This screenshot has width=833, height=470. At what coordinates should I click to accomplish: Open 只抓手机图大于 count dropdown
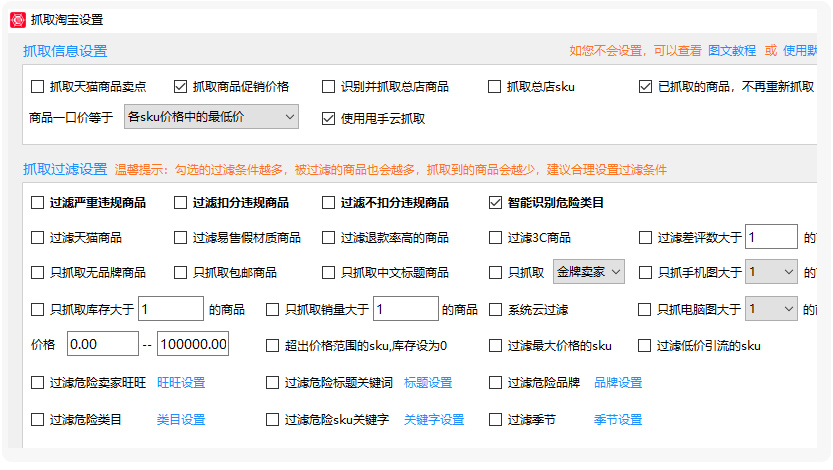click(x=771, y=272)
